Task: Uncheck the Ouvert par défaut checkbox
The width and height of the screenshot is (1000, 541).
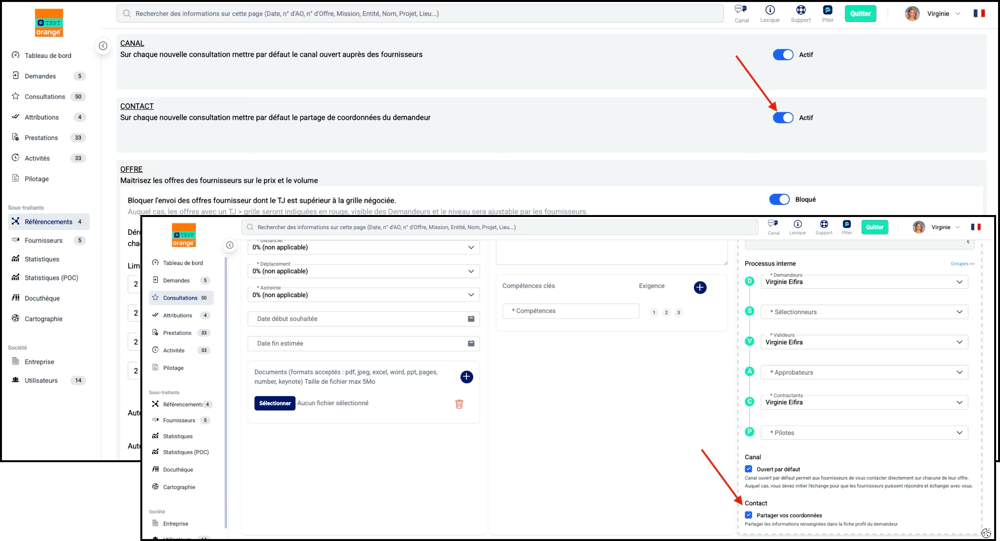Action: pos(749,468)
